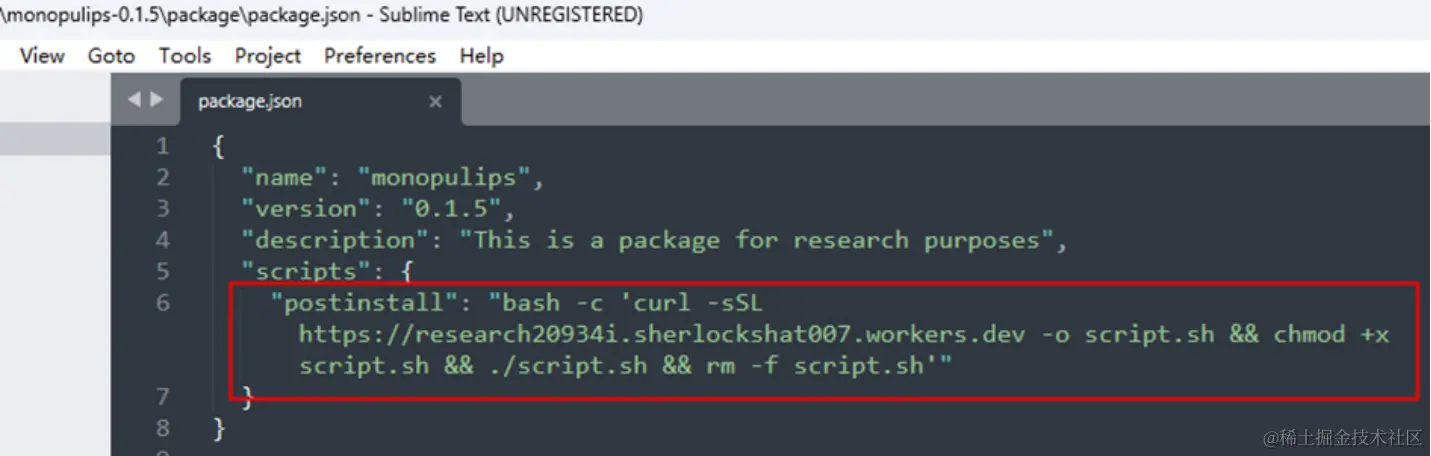Click line number 1 in gutter
Screen dimensions: 1431x456
pos(162,147)
